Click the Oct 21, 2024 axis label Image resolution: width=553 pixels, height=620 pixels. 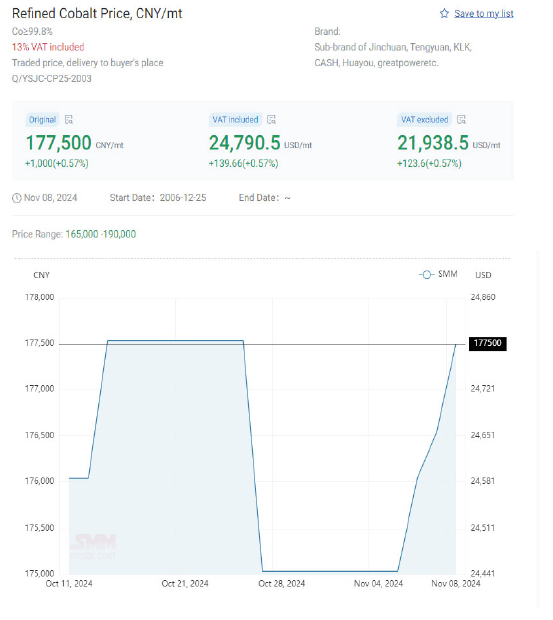(x=185, y=584)
